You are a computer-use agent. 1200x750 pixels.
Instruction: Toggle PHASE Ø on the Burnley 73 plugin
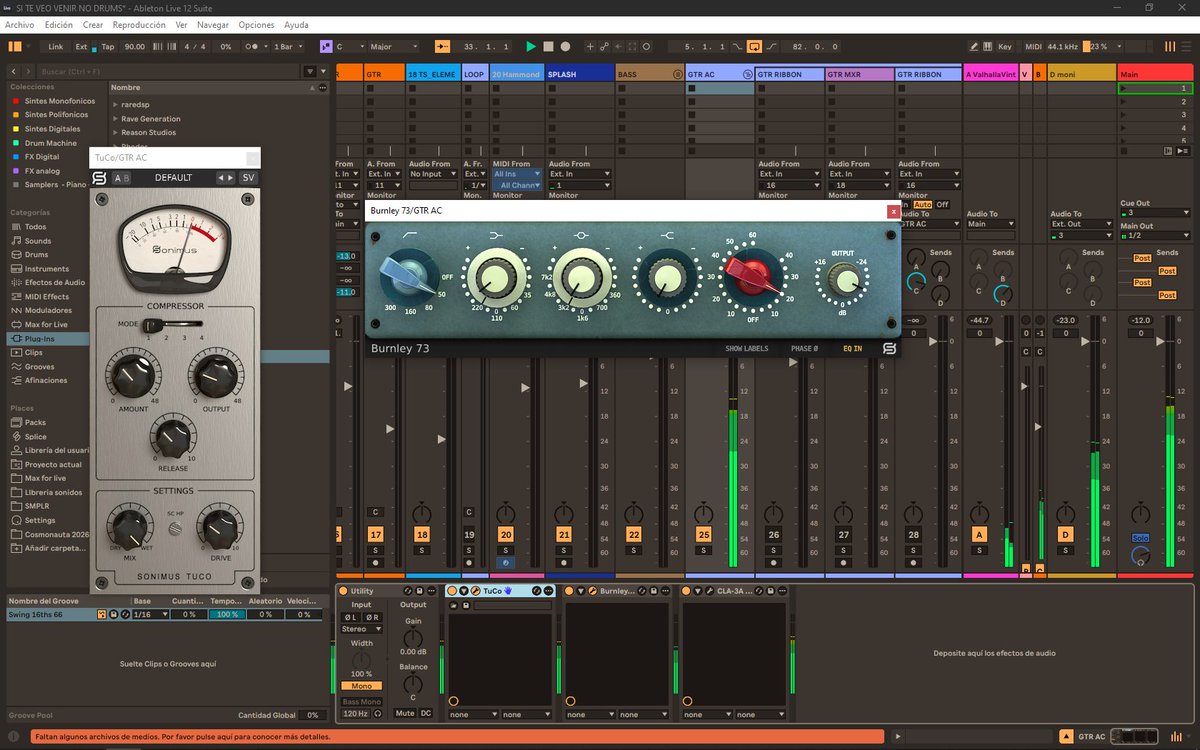tap(805, 348)
